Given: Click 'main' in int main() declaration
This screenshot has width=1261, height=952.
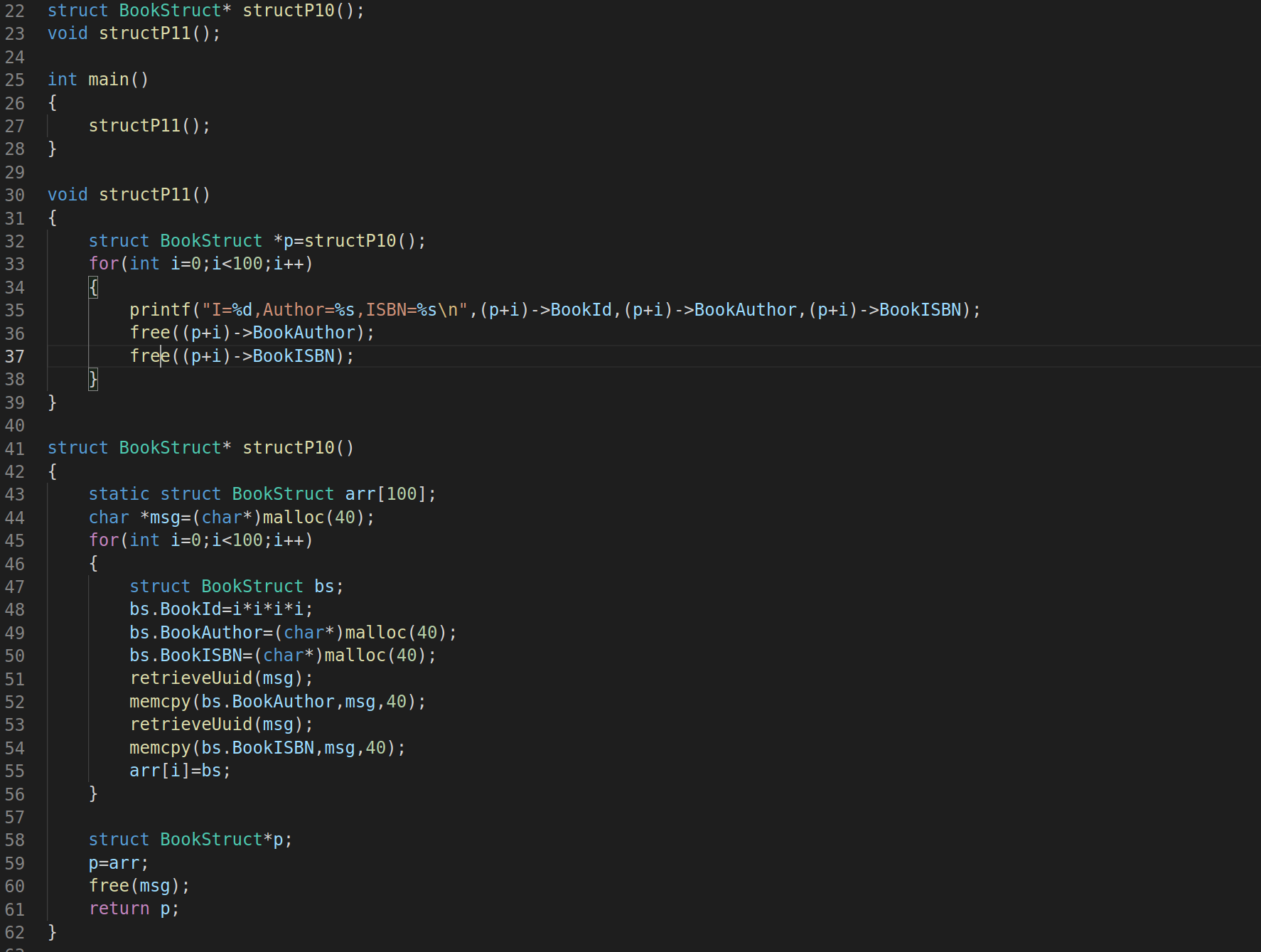Looking at the screenshot, I should (108, 80).
